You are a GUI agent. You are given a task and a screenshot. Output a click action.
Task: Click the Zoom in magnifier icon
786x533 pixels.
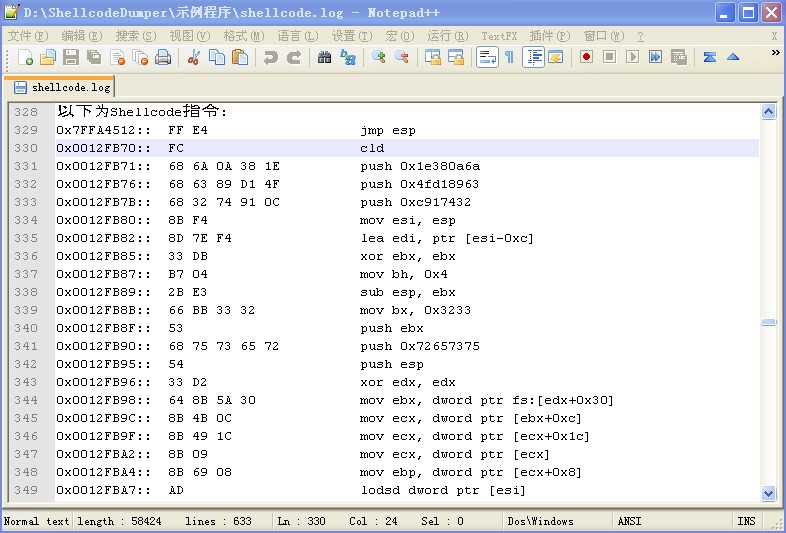click(379, 57)
